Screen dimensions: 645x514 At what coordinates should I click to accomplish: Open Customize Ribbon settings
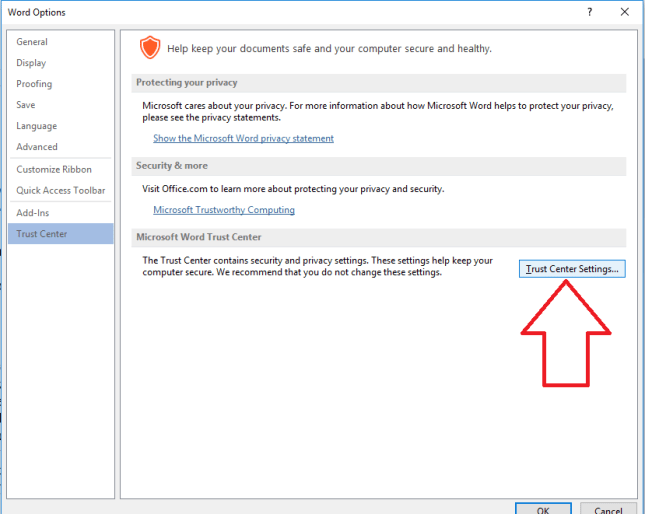[54, 169]
